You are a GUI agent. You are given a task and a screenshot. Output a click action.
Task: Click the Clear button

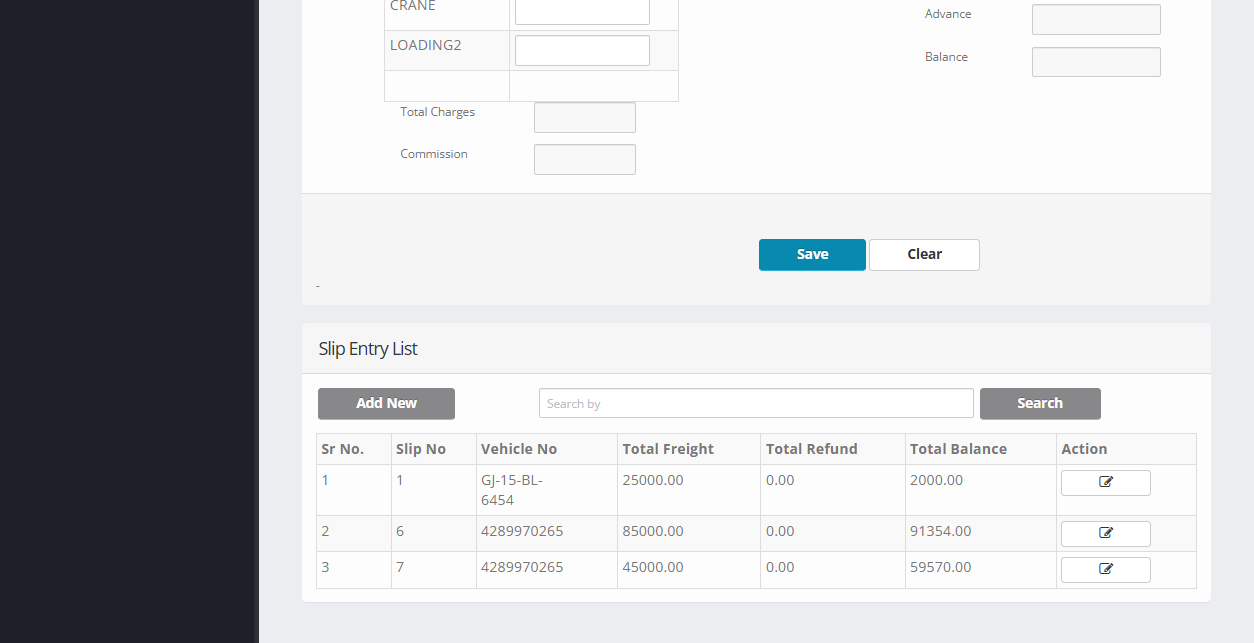click(x=924, y=255)
